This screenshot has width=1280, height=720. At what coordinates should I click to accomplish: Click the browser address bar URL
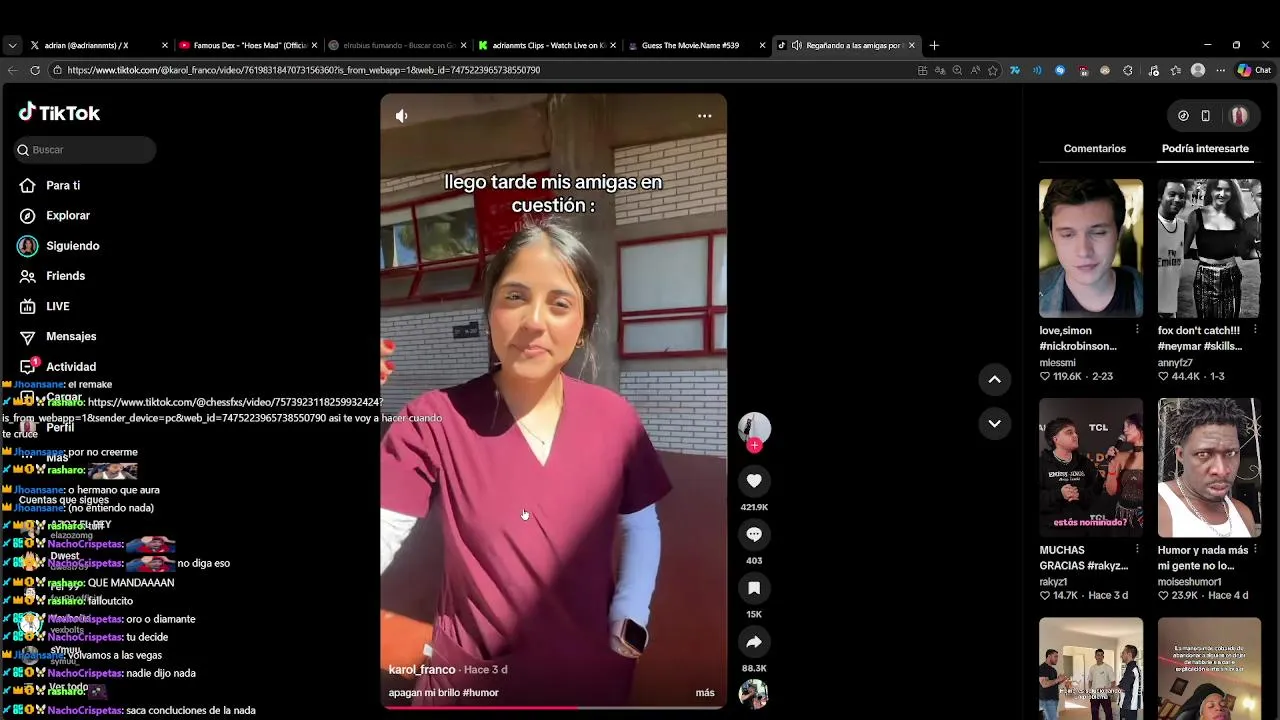click(304, 70)
